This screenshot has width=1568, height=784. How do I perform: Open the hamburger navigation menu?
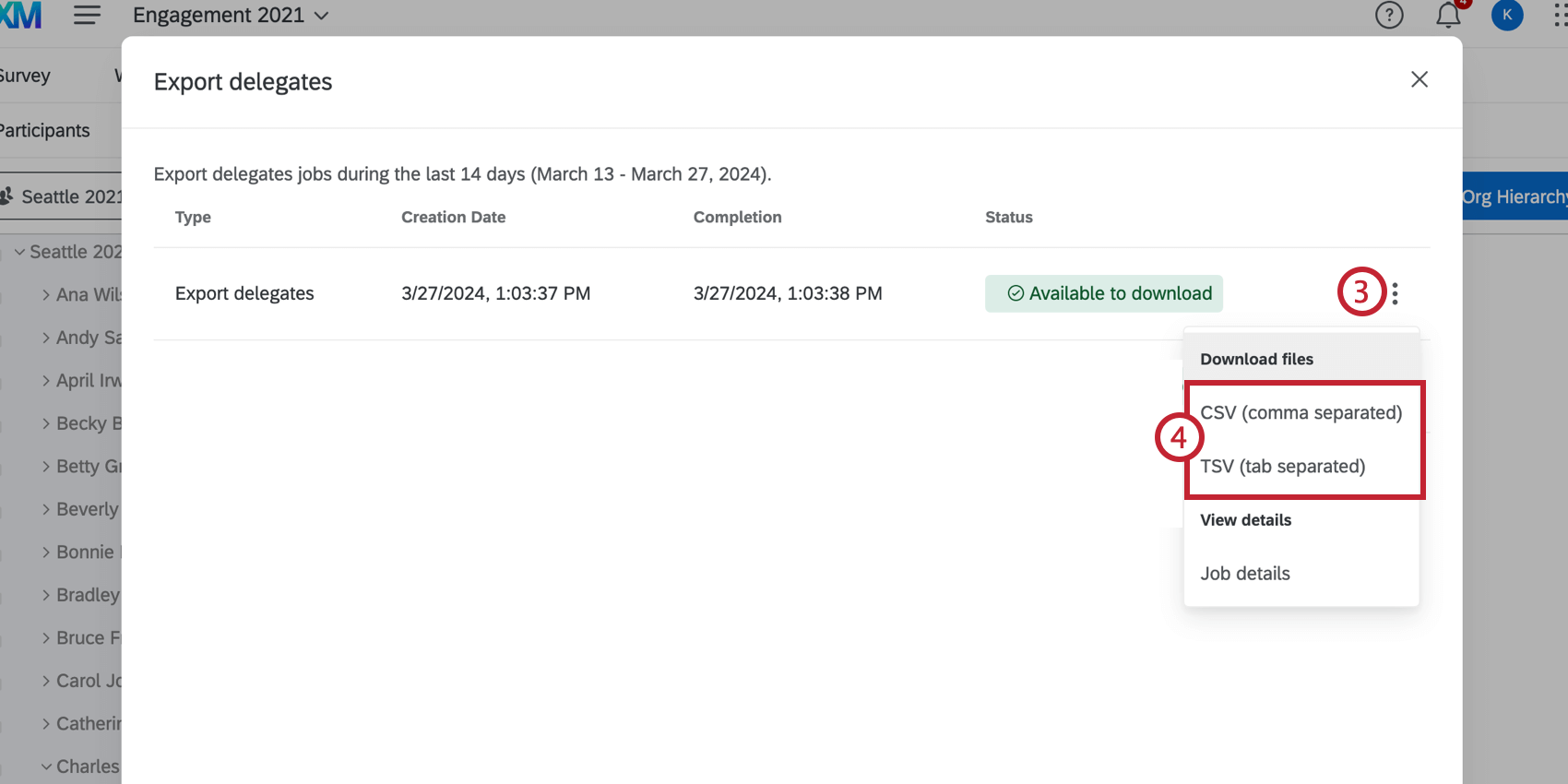[x=87, y=16]
